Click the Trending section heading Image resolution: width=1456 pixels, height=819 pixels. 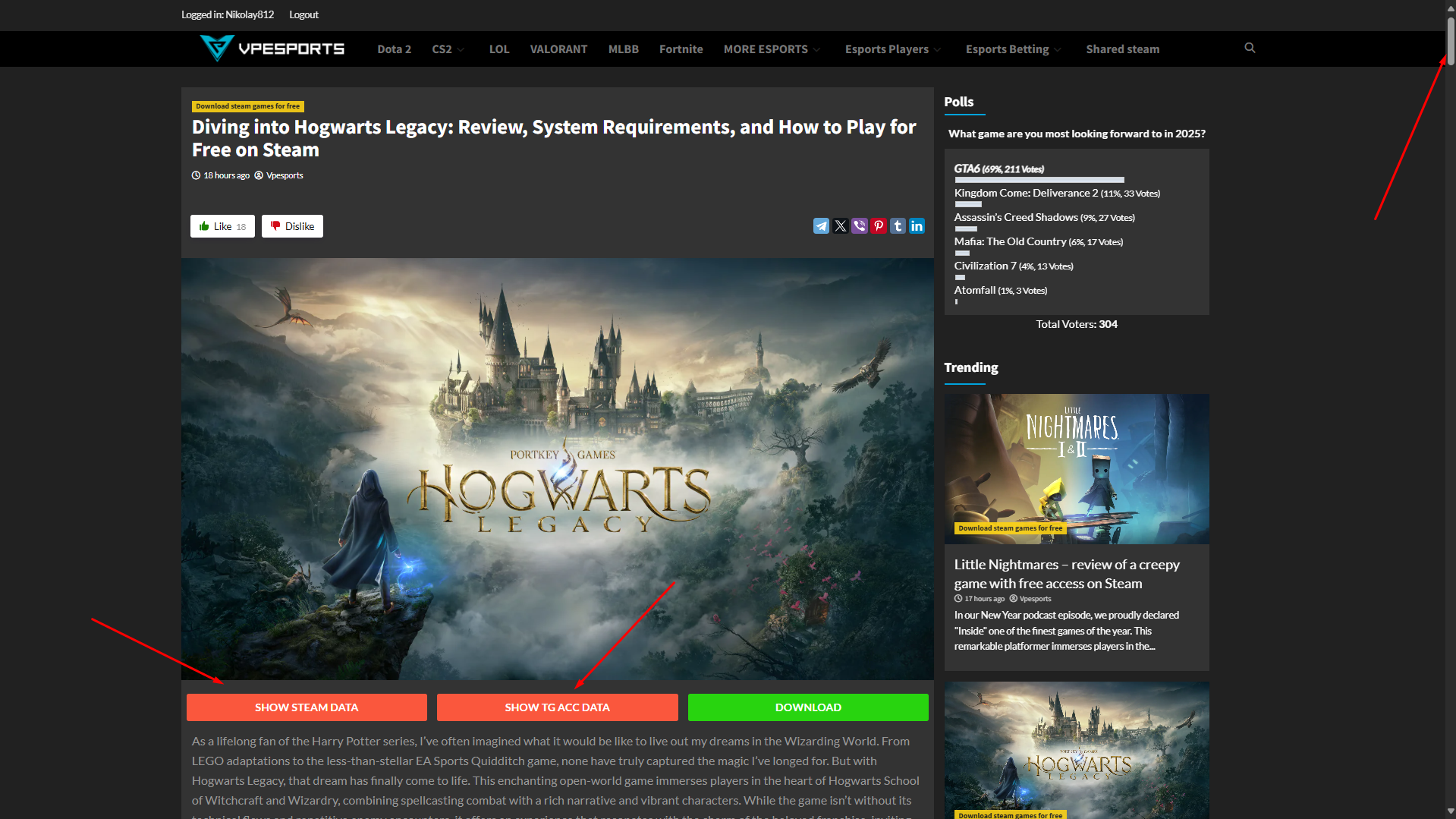[x=971, y=367]
